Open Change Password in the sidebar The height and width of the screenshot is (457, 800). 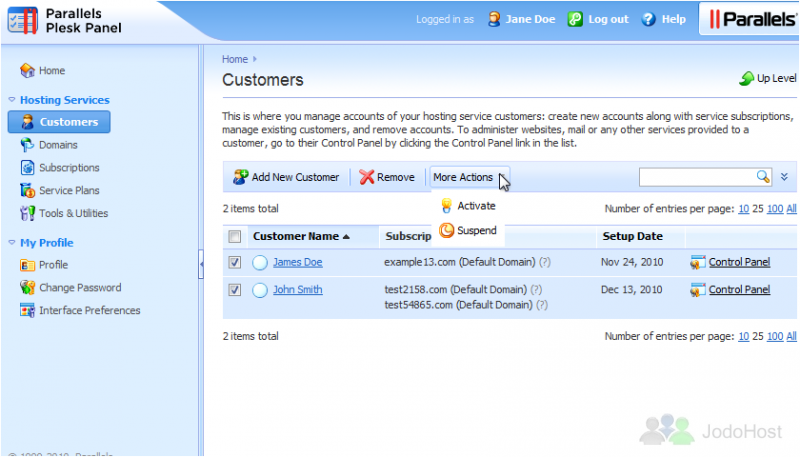click(80, 287)
